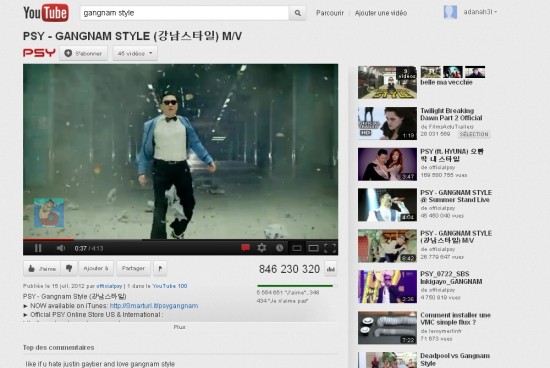Open the video statistics chart icon
Viewport: 550px width, 368px height.
coord(330,269)
